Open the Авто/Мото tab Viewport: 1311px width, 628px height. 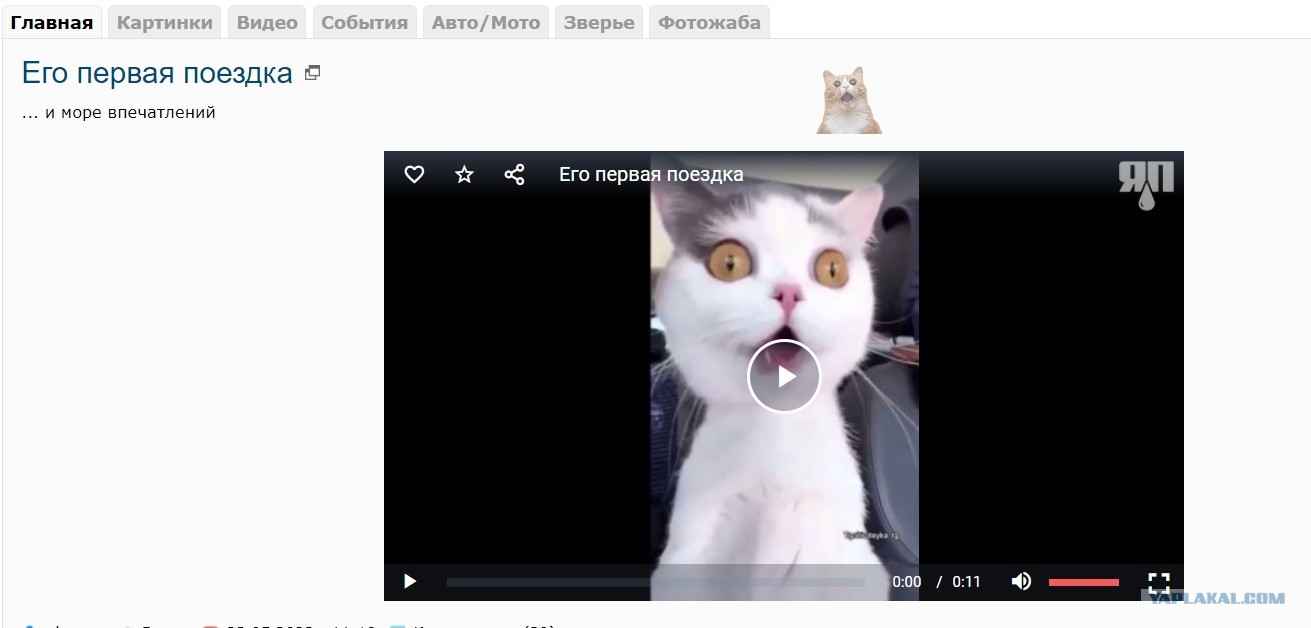[x=486, y=22]
